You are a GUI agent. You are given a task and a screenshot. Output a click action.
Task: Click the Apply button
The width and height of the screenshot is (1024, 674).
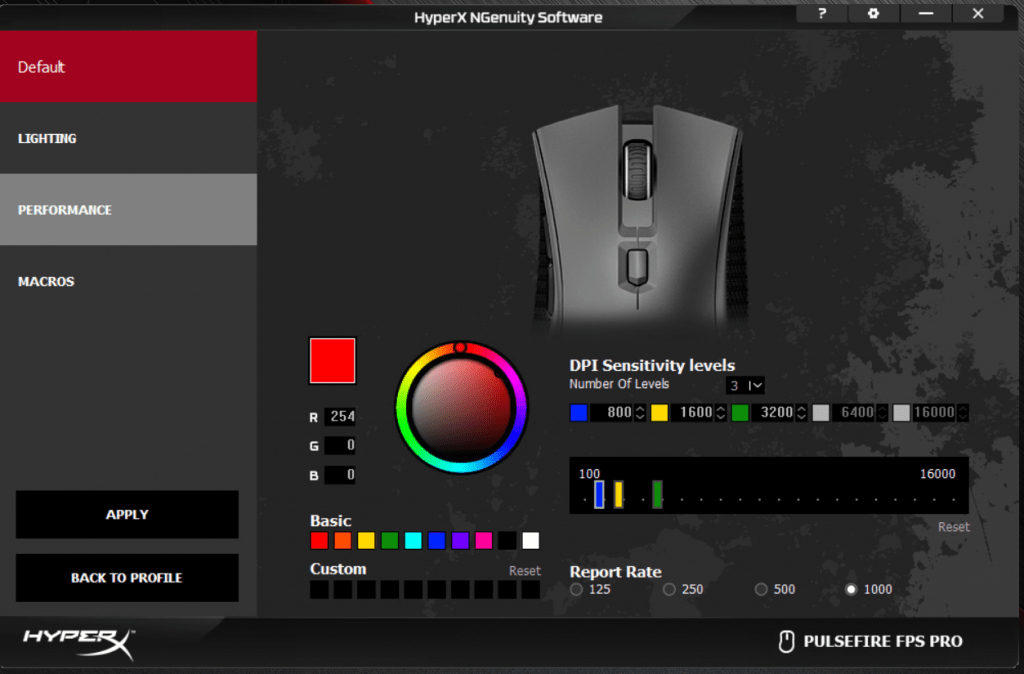[x=127, y=515]
